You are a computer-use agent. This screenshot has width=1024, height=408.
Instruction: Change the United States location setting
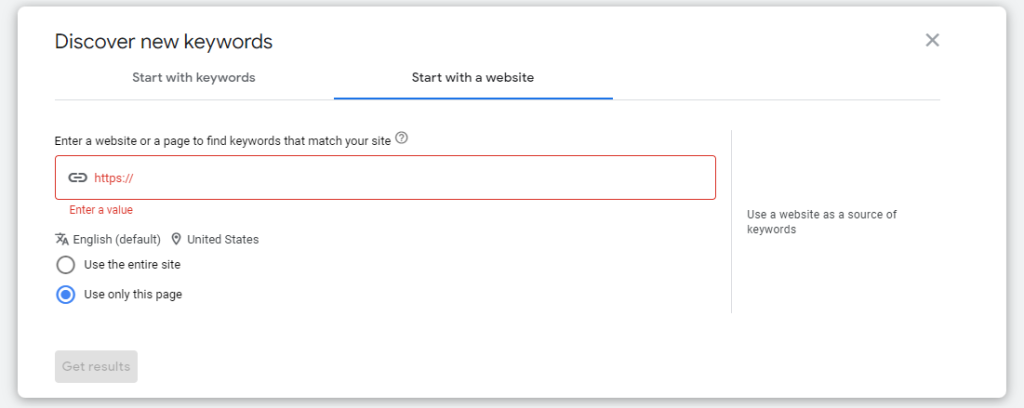pyautogui.click(x=223, y=240)
